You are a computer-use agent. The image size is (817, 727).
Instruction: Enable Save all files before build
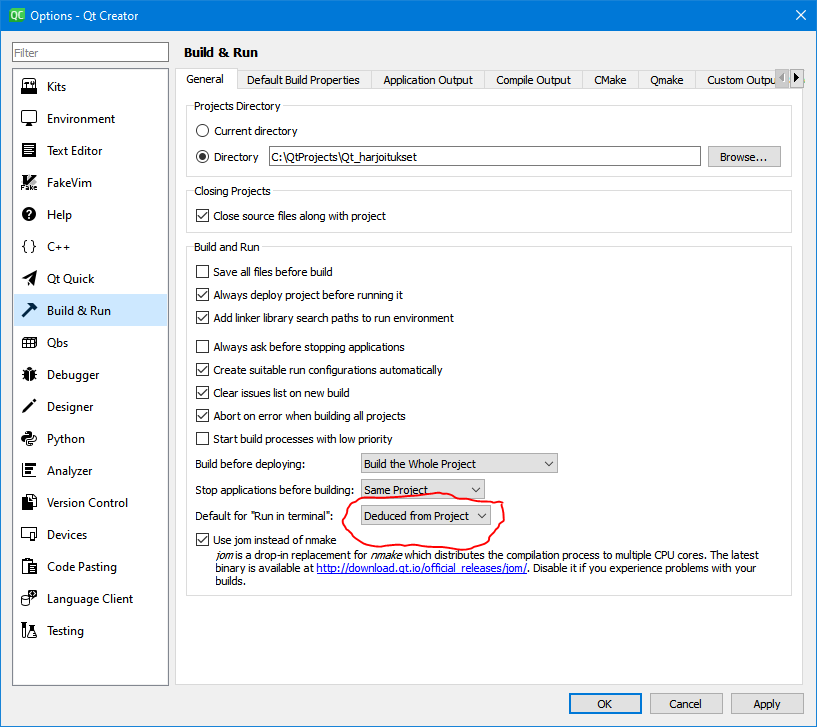pyautogui.click(x=202, y=272)
